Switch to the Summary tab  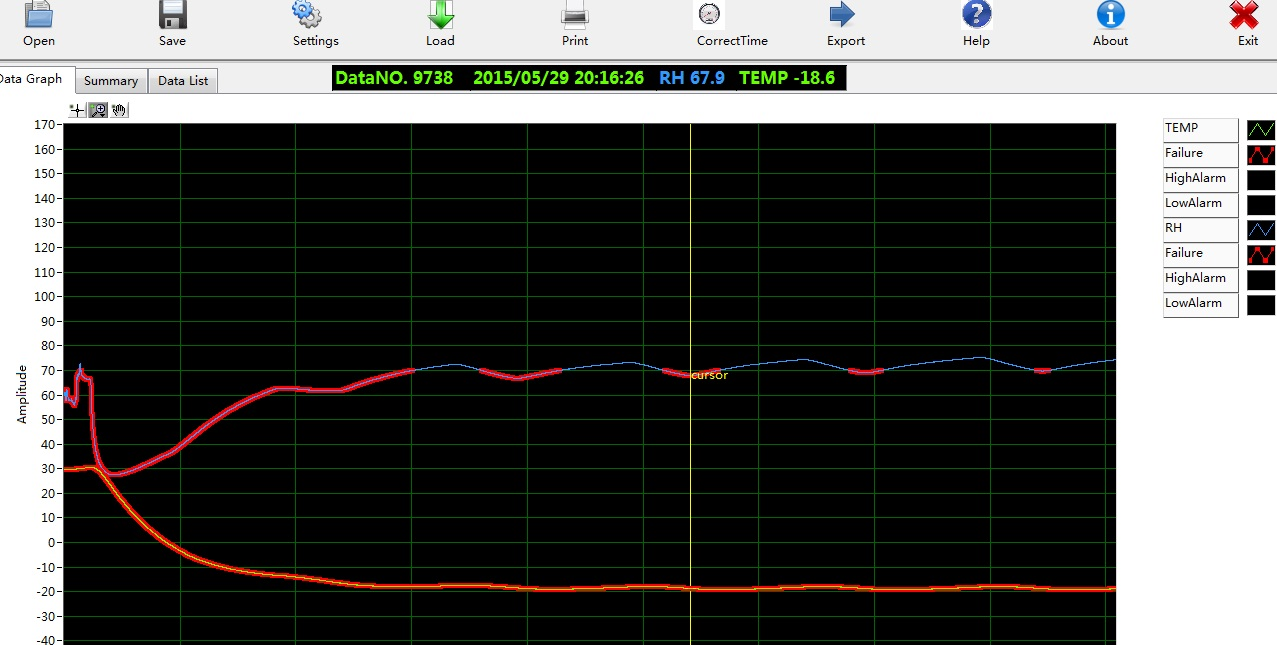(111, 81)
